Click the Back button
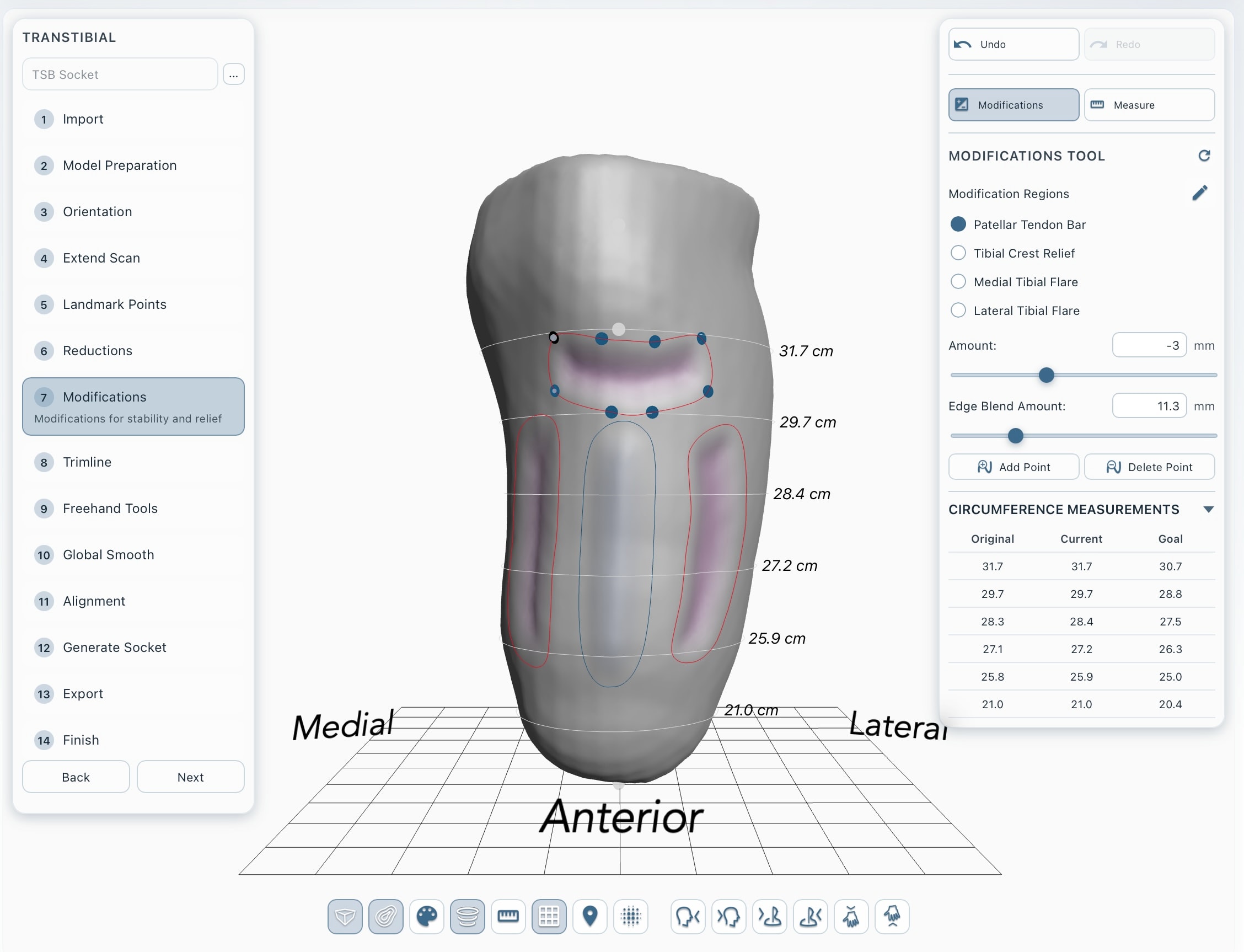Image resolution: width=1244 pixels, height=952 pixels. (76, 777)
